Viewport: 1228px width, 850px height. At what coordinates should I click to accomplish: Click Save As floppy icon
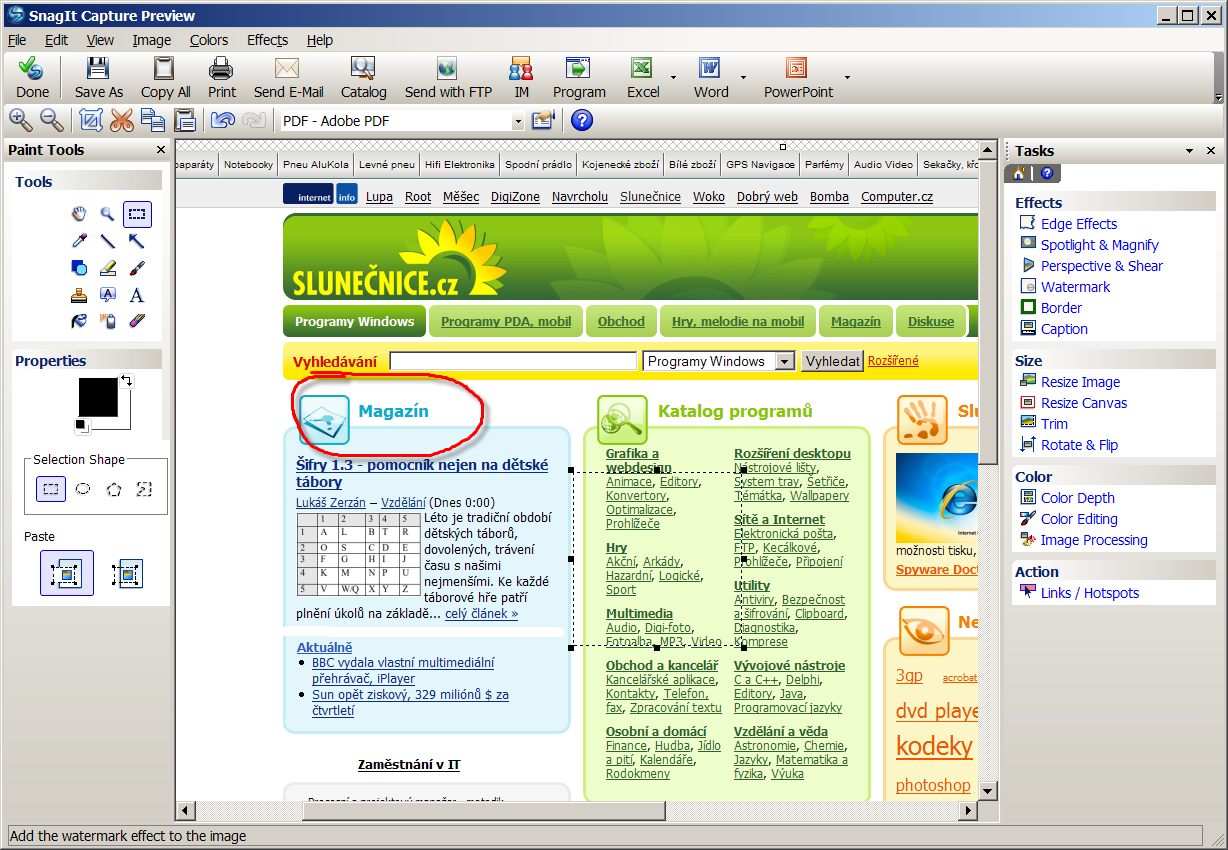point(98,69)
